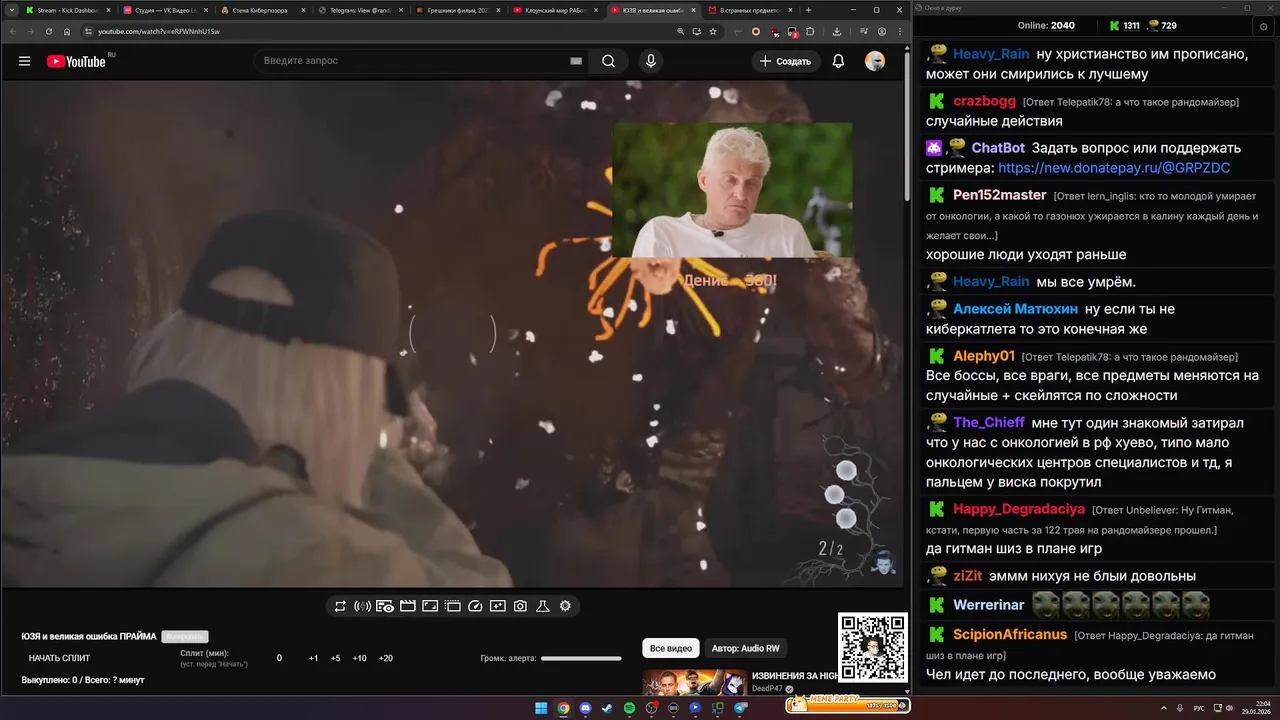The image size is (1280, 720).
Task: Open the tab search dropdown arrow
Action: pyautogui.click(x=10, y=10)
